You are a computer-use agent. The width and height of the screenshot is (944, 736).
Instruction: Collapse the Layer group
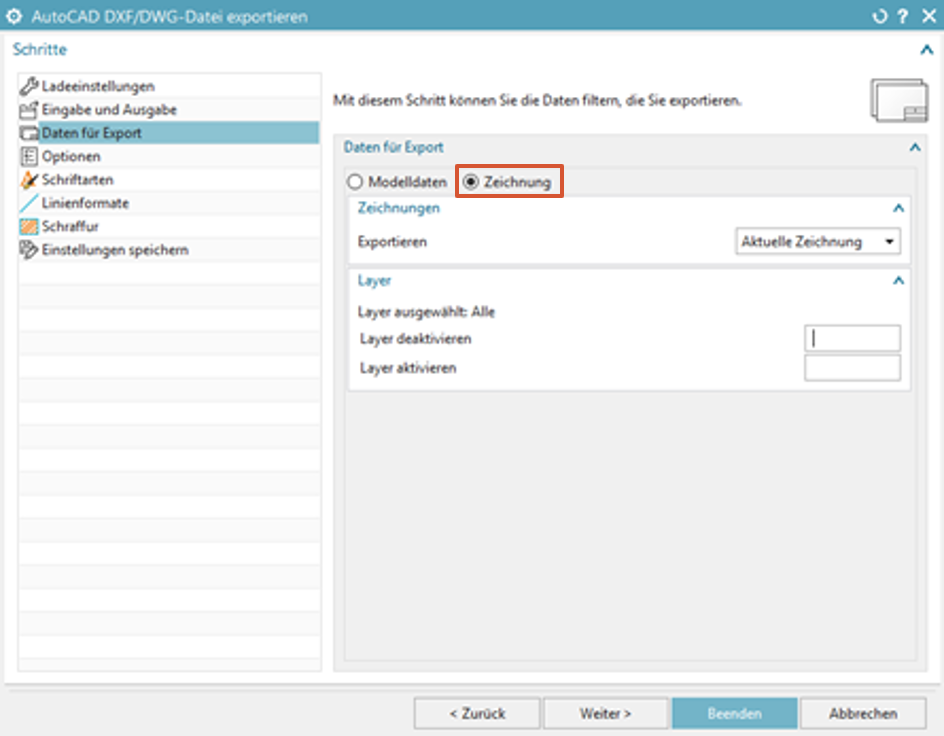[898, 282]
